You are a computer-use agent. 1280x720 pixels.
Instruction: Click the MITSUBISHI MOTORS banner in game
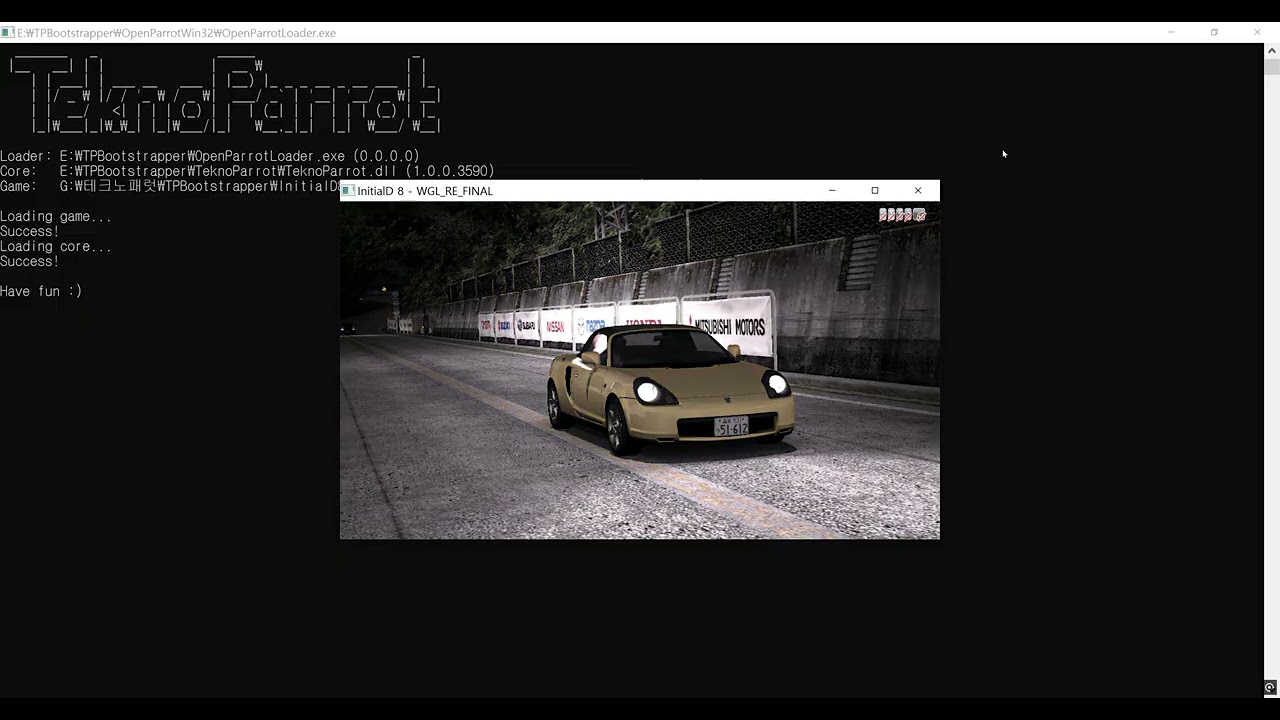point(727,327)
